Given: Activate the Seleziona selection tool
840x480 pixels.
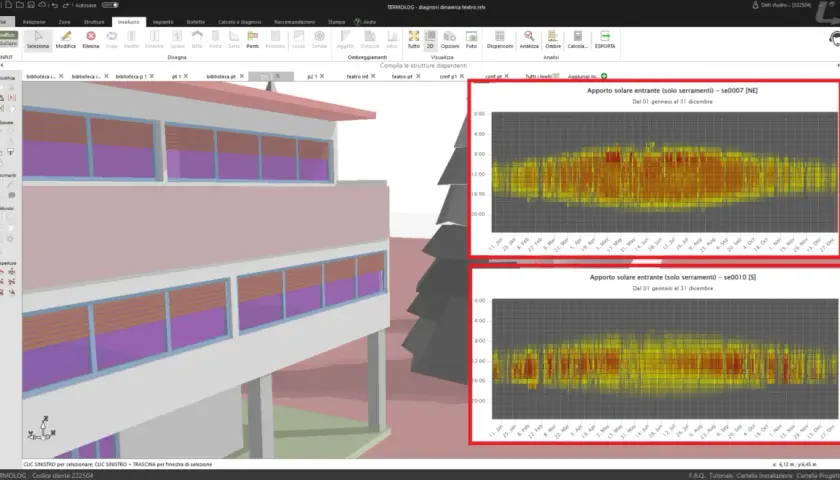Looking at the screenshot, I should [38, 40].
